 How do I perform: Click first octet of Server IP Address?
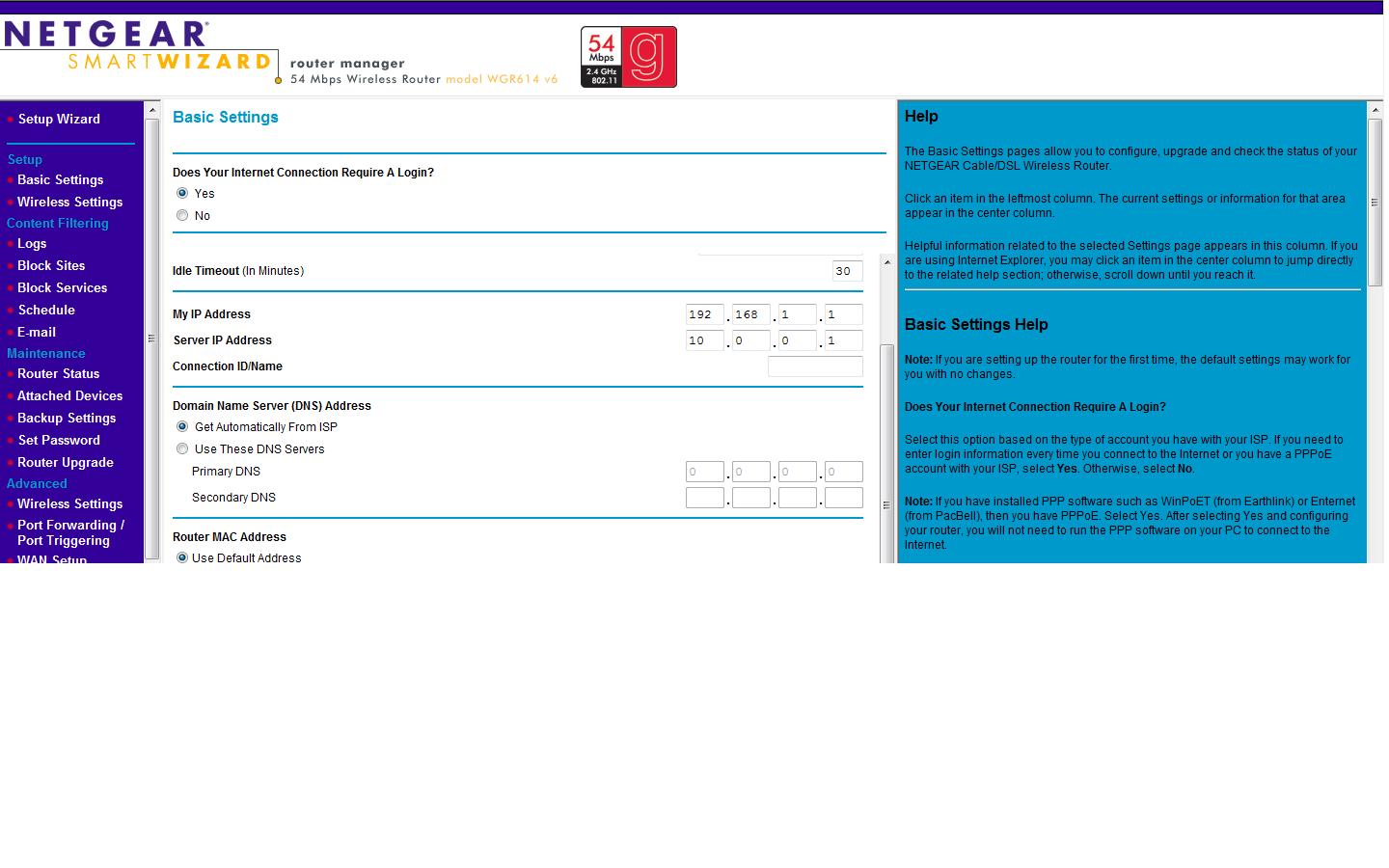(x=705, y=340)
